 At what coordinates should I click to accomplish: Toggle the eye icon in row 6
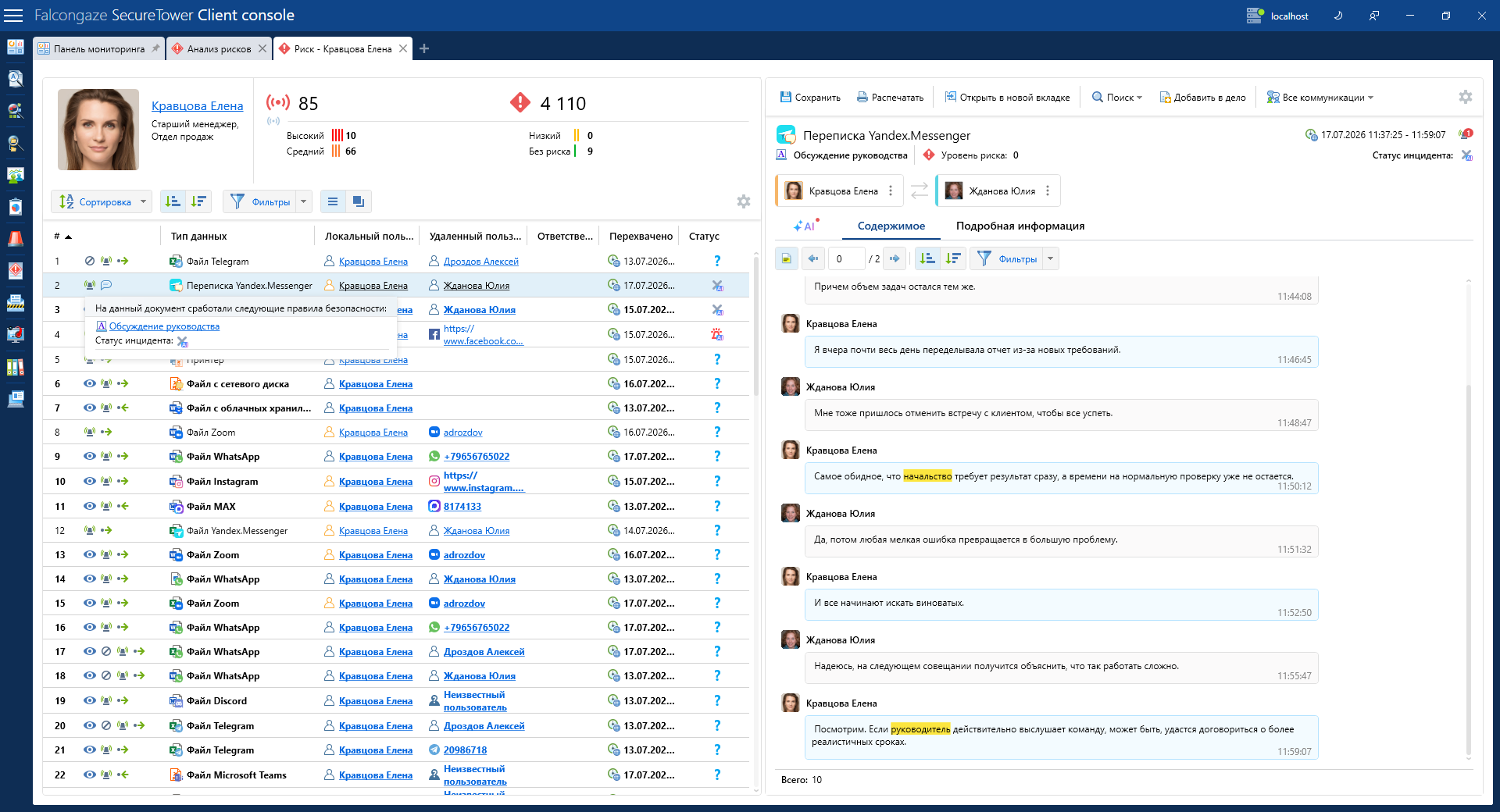point(90,383)
